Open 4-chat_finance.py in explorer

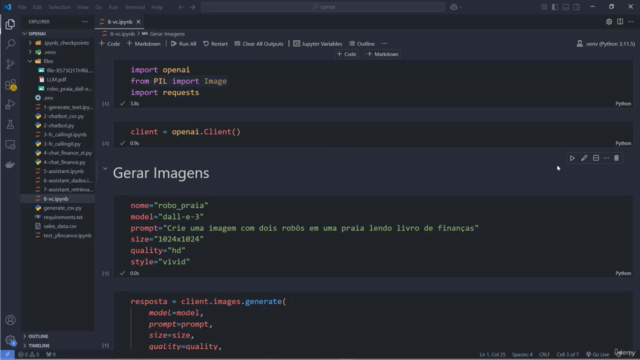(64, 162)
